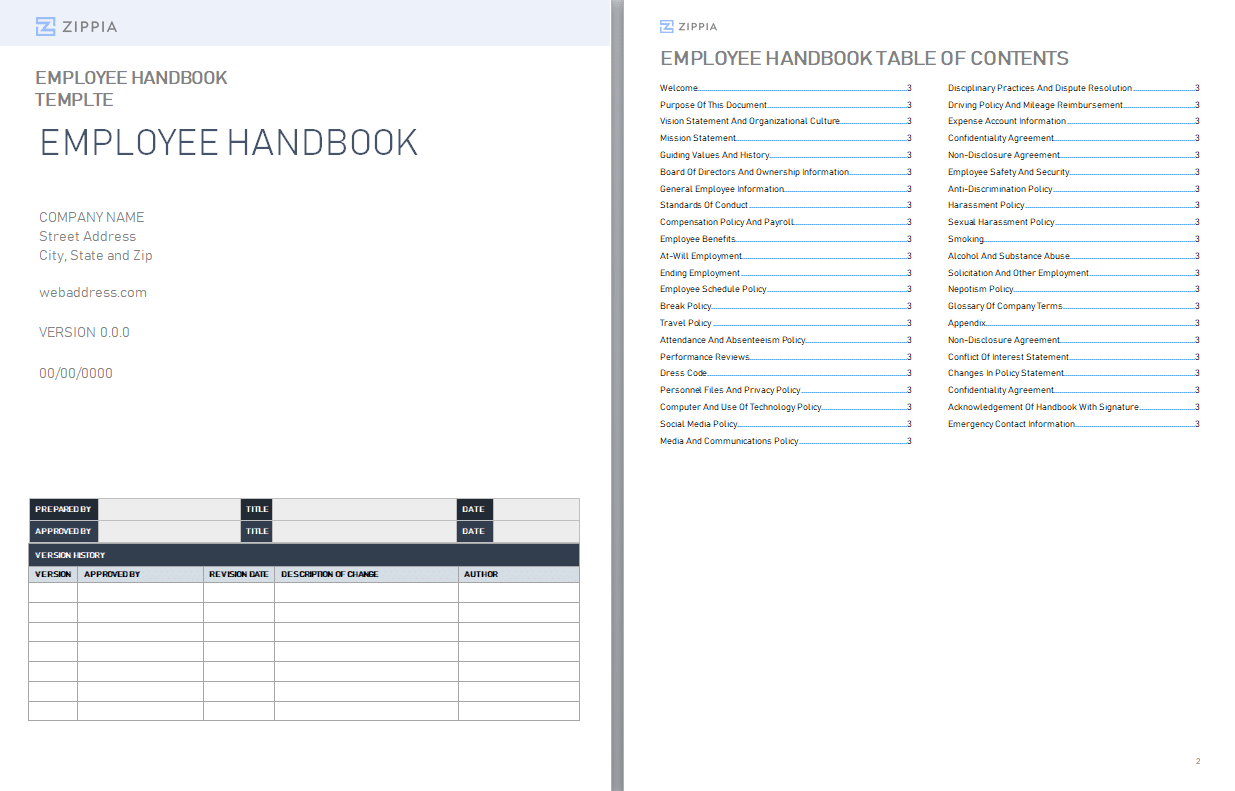Select the Company Name placeholder text
This screenshot has width=1235, height=791.
(x=91, y=217)
